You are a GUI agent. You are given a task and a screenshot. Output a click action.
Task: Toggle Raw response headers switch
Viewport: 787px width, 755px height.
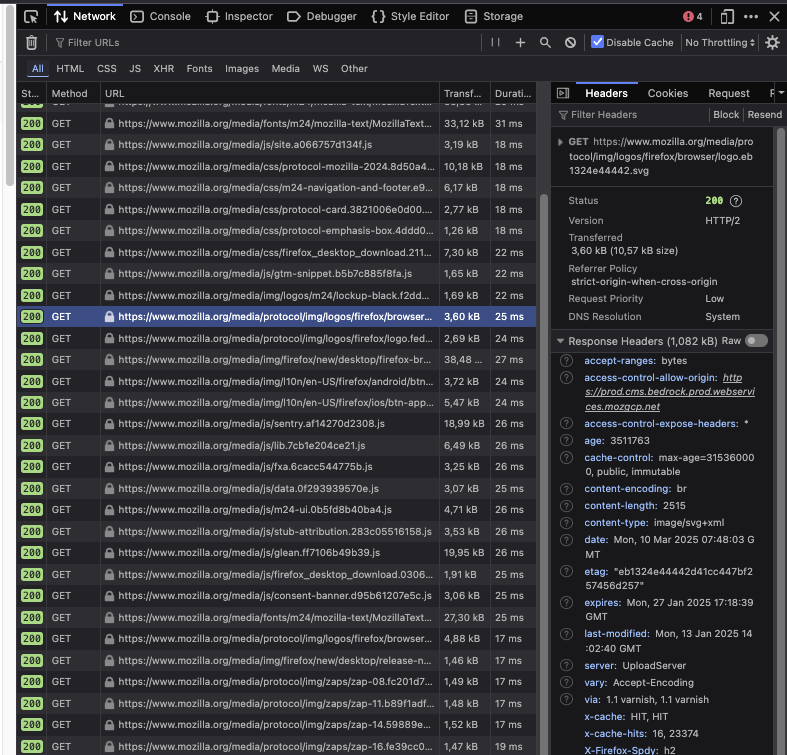[756, 341]
